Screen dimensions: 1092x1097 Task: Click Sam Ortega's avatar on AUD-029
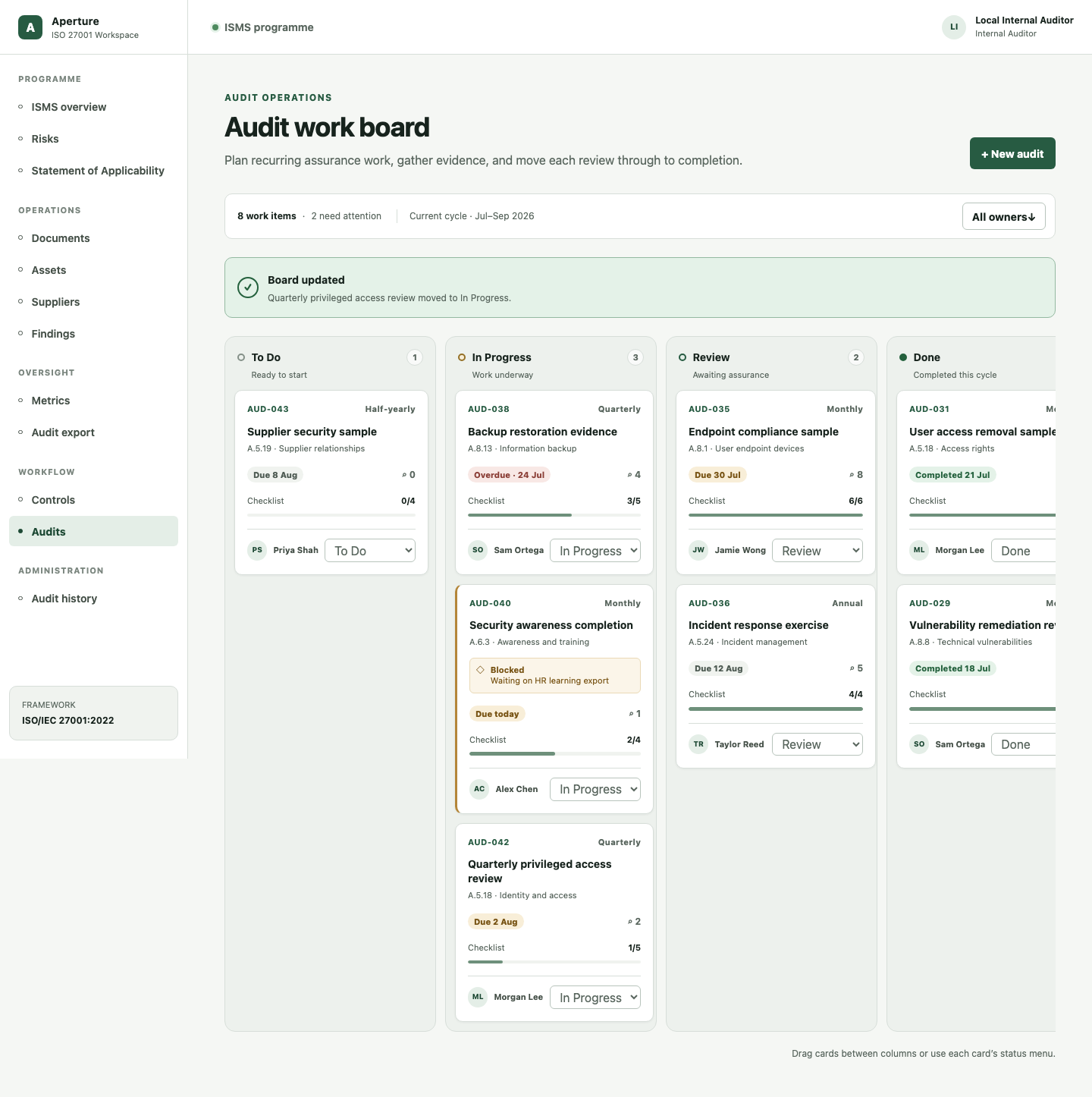(919, 744)
